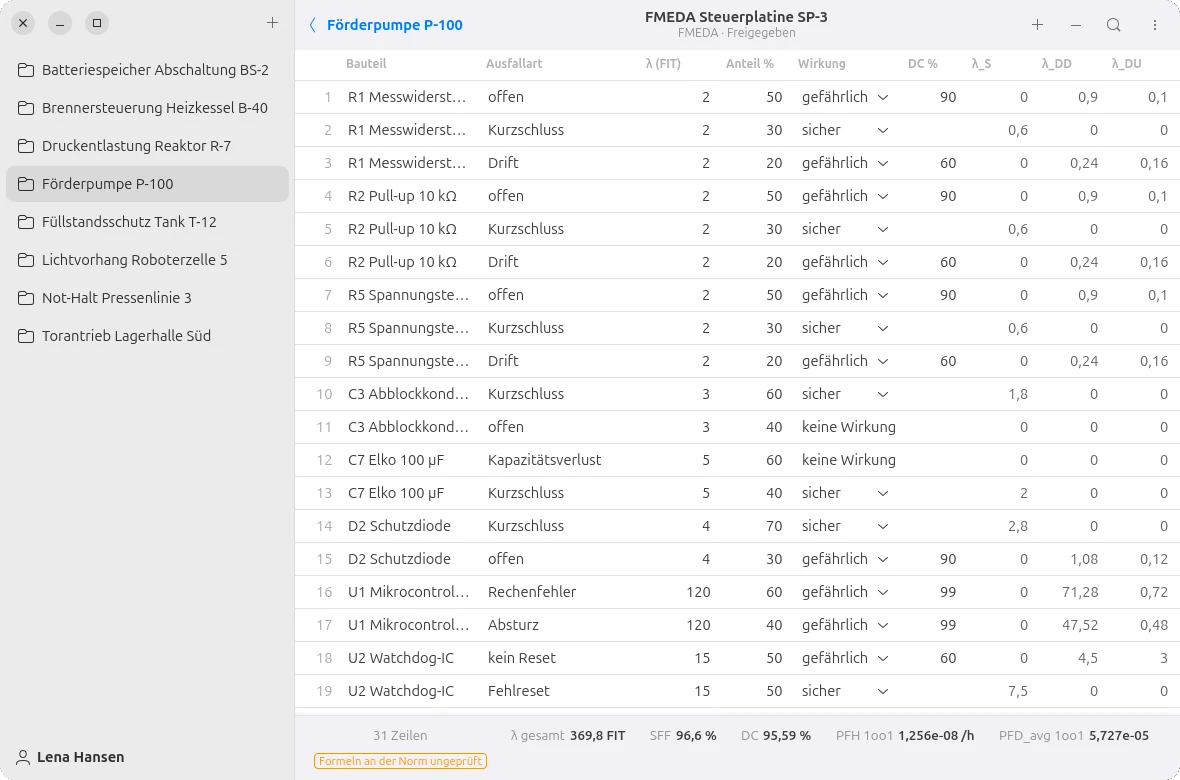Click the Bauteil column header
Viewport: 1180px width, 780px height.
click(366, 64)
